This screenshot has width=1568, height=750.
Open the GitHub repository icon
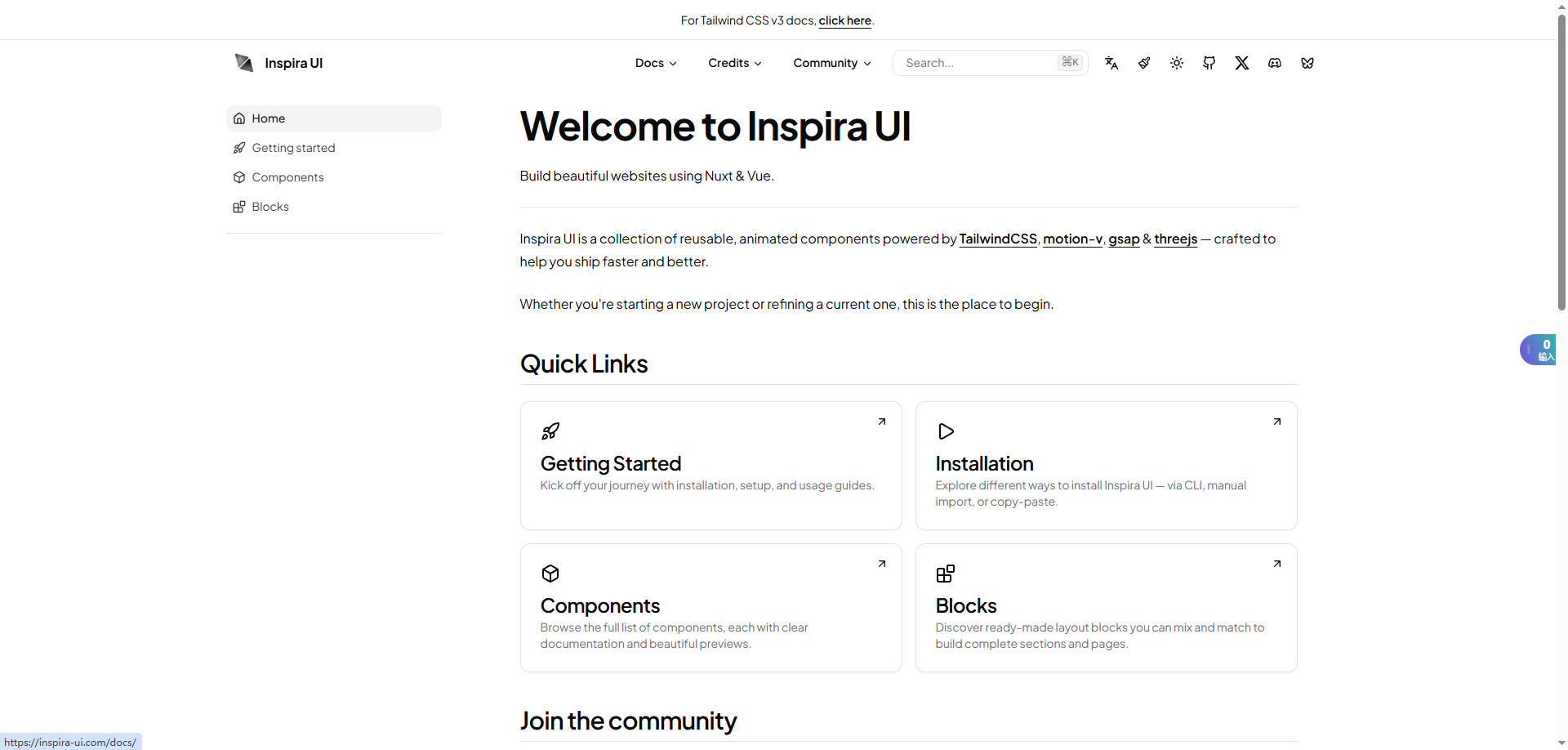click(1209, 63)
